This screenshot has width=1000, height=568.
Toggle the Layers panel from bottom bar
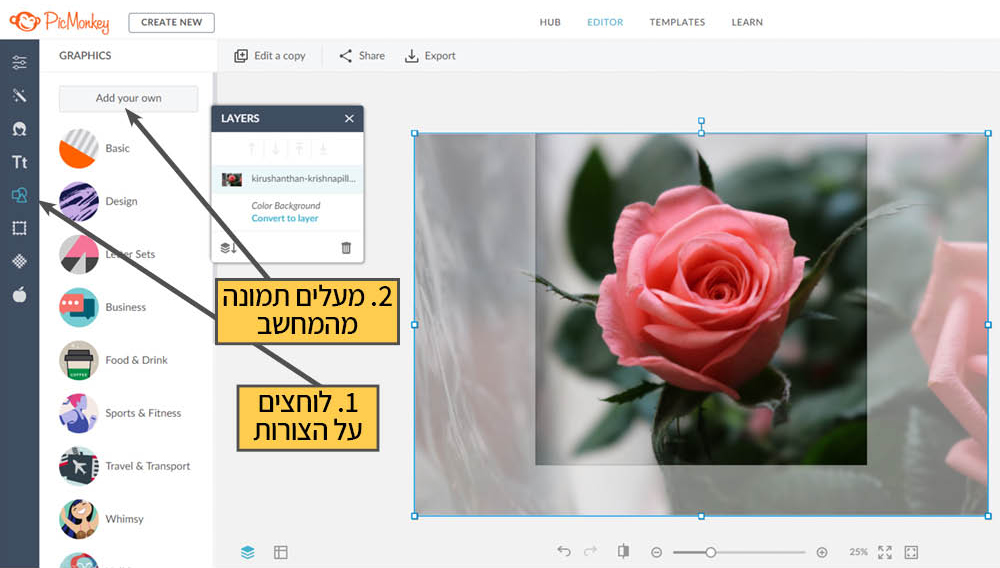248,552
